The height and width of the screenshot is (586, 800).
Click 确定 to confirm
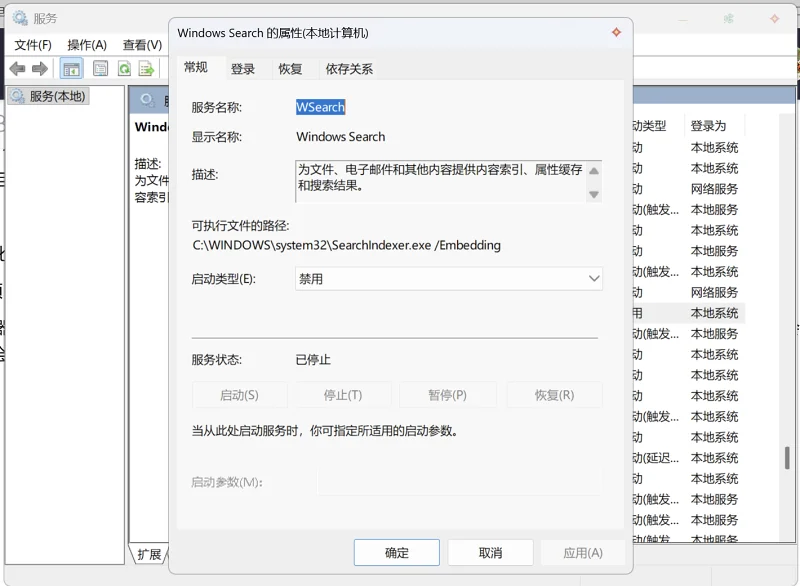(x=397, y=553)
